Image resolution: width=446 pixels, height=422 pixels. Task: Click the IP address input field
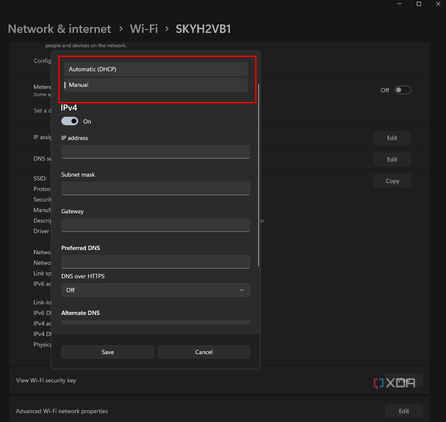(x=156, y=152)
